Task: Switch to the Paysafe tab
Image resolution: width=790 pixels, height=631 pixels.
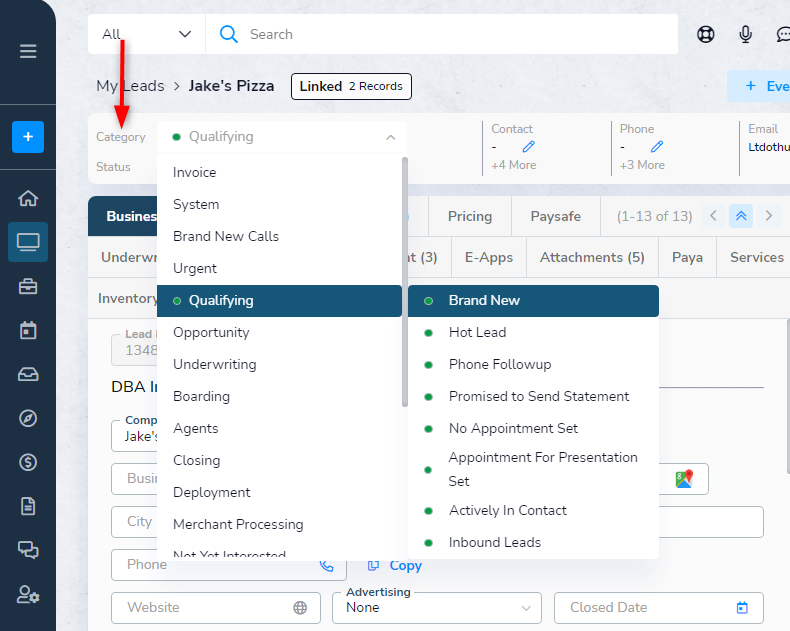Action: click(556, 216)
